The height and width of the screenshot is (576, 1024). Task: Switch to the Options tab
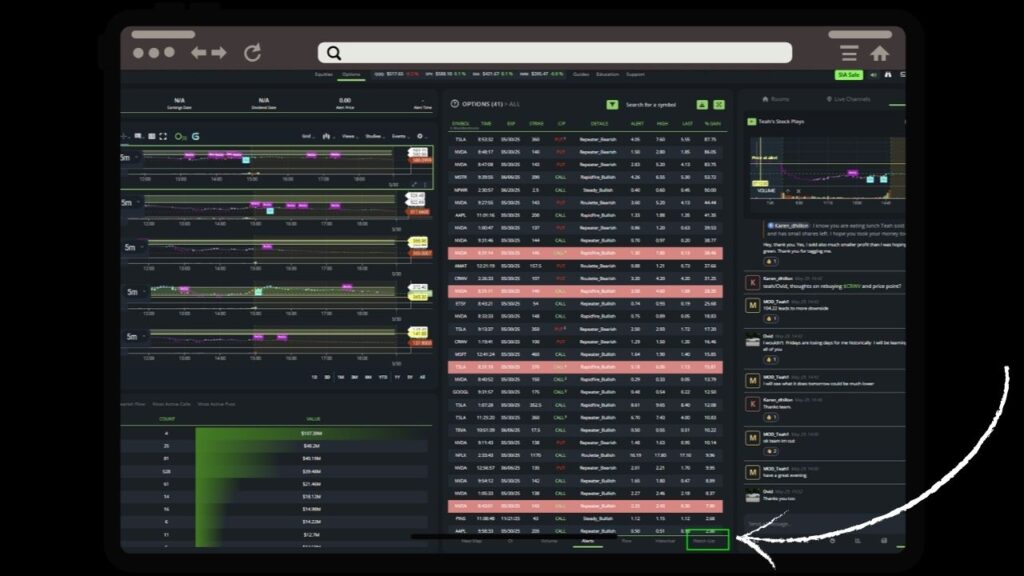[x=351, y=74]
